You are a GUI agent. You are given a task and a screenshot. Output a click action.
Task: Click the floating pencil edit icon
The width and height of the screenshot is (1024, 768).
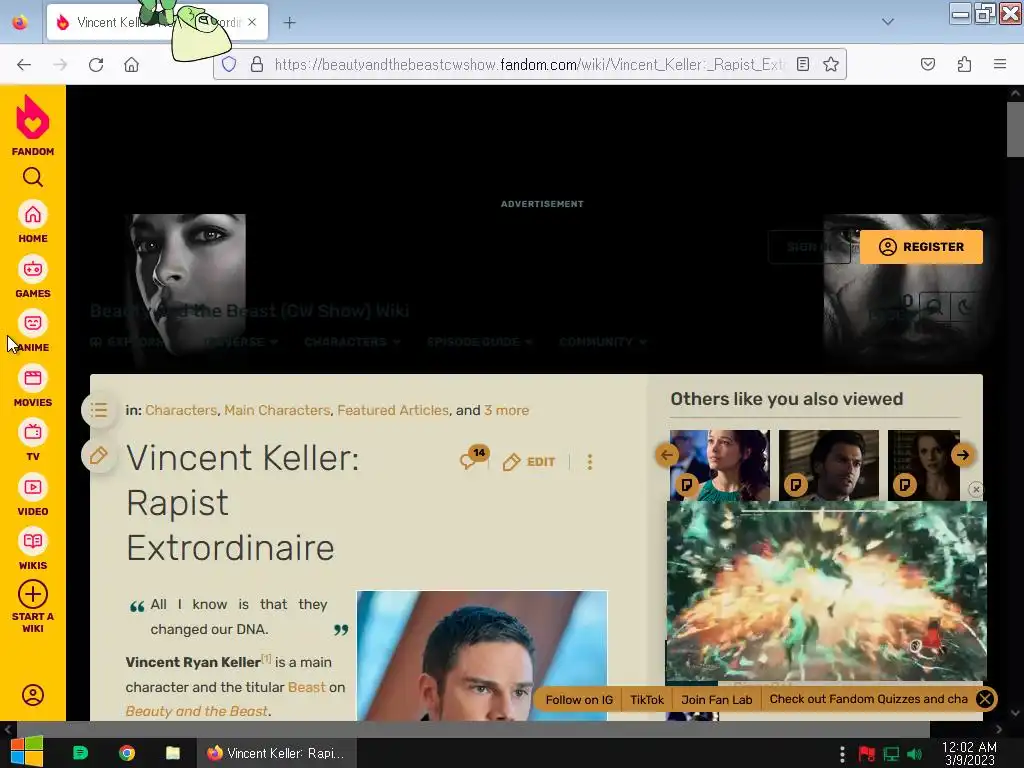[x=99, y=455]
